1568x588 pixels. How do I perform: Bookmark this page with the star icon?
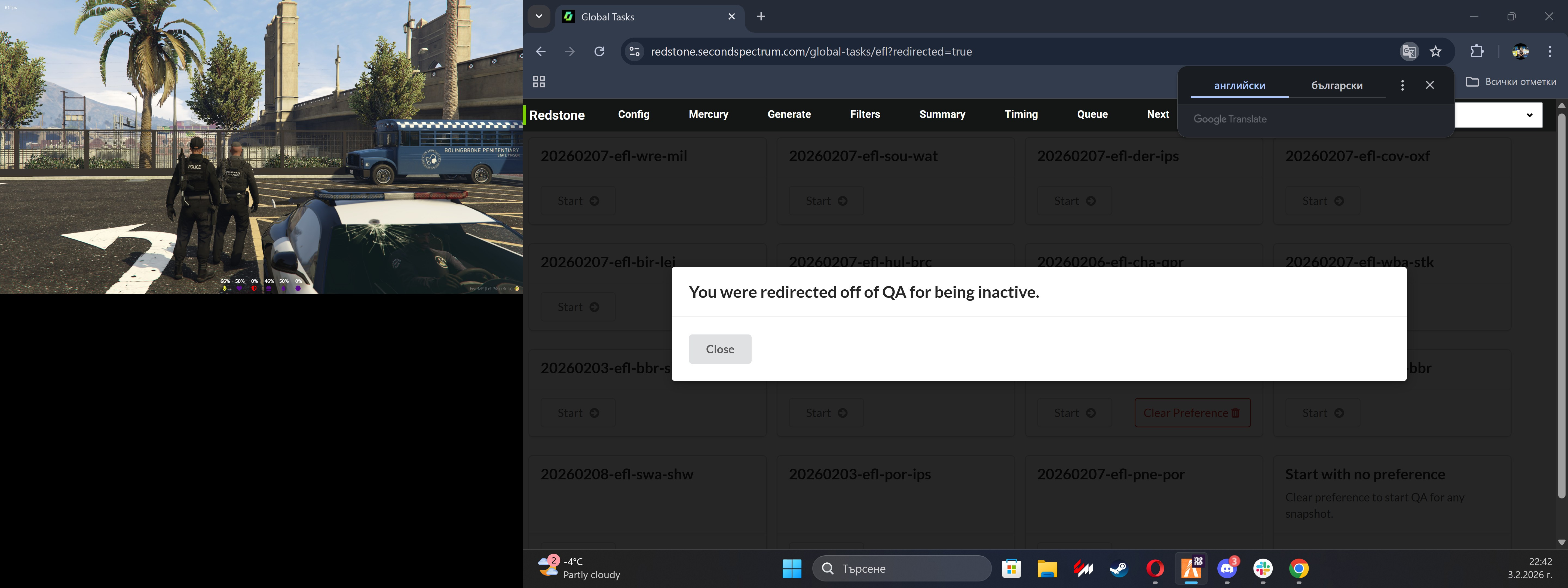(1436, 52)
